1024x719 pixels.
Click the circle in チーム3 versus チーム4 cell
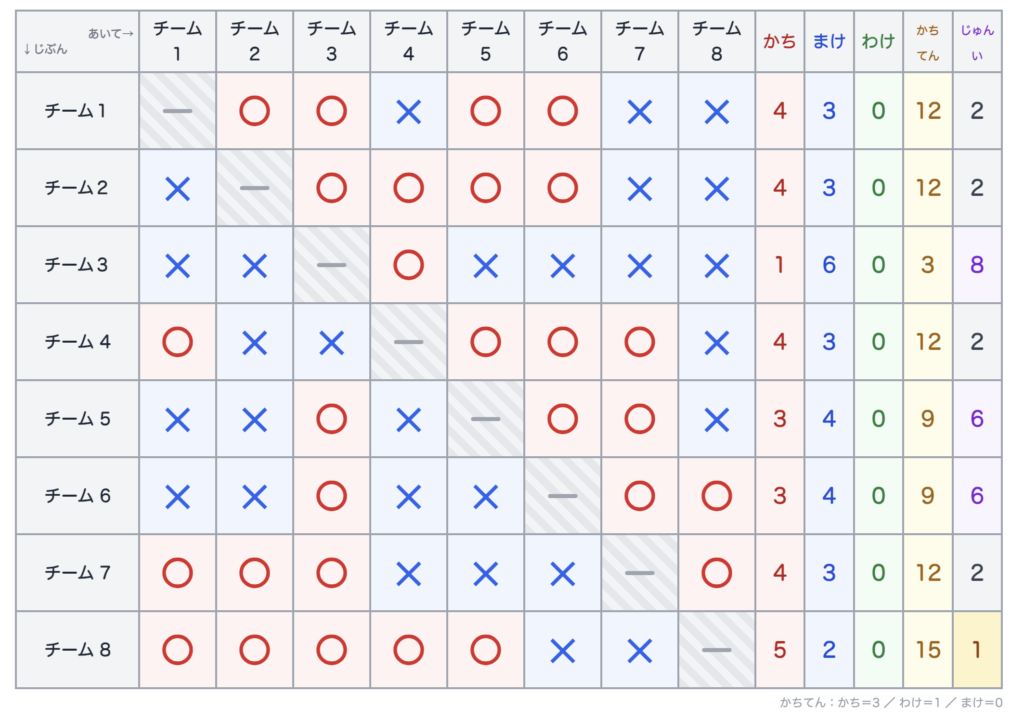pyautogui.click(x=408, y=265)
